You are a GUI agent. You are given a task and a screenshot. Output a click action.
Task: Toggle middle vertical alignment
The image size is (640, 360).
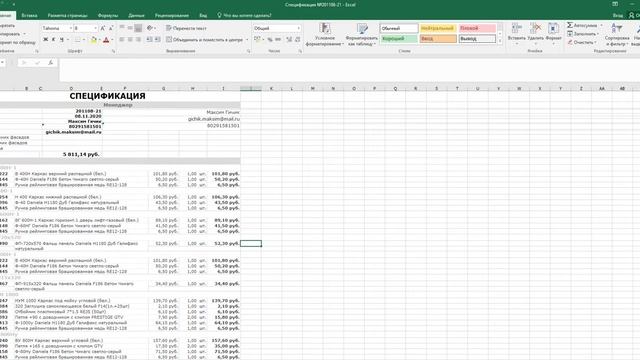(130, 28)
